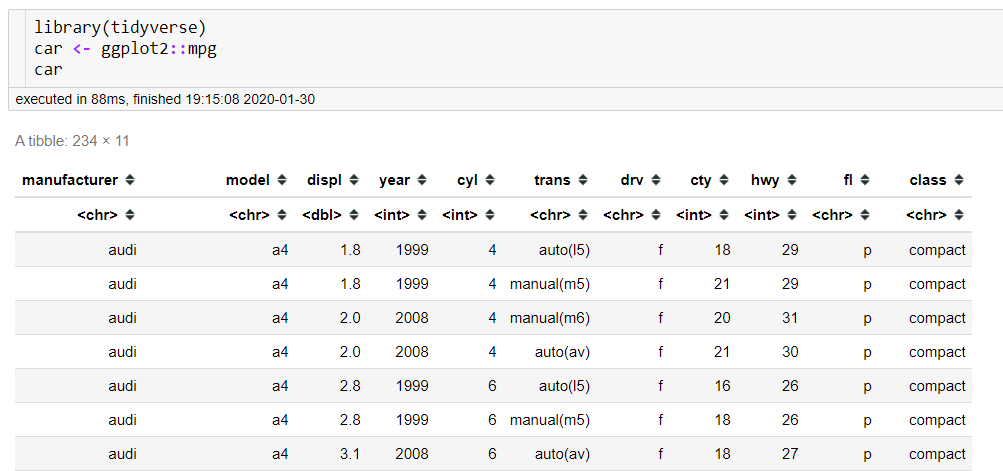1003x471 pixels.
Task: Click the hwy value 31 cell
Action: (x=788, y=318)
